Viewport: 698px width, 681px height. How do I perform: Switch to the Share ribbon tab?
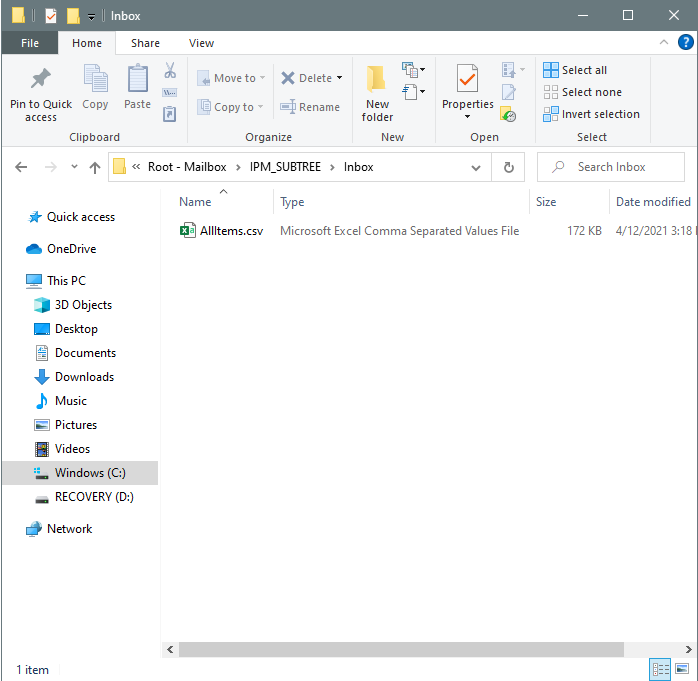pos(145,43)
